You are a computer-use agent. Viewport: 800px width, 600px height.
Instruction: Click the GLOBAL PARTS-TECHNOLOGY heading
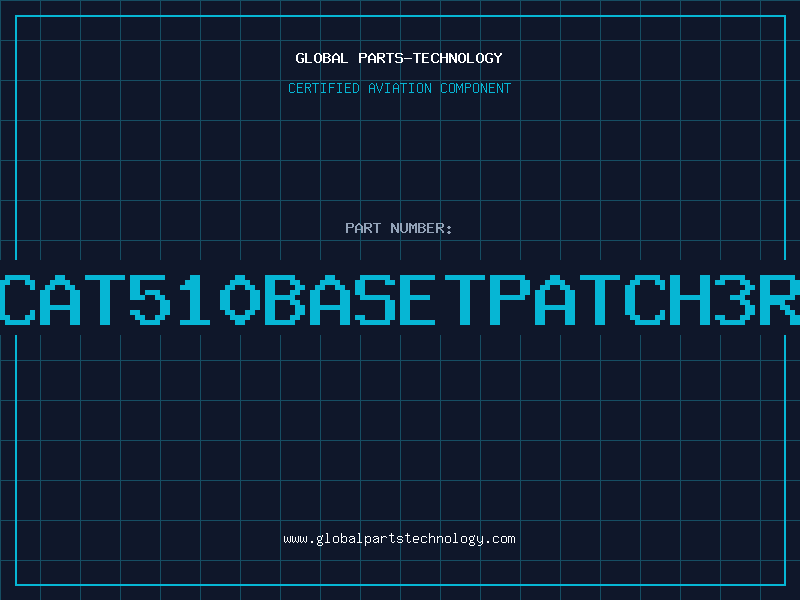point(399,58)
